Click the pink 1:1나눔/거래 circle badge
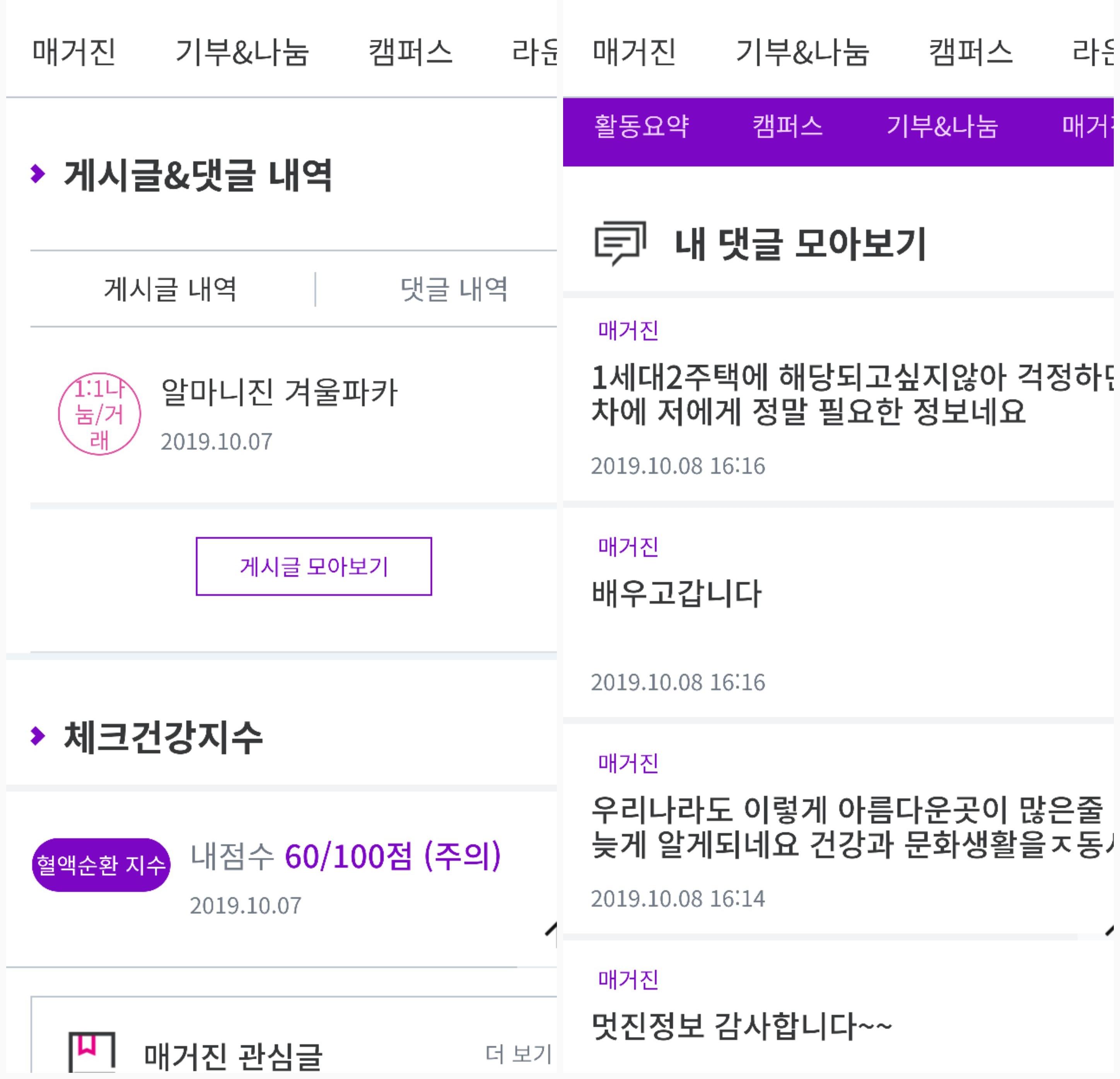This screenshot has width=1120, height=1079. [x=99, y=414]
